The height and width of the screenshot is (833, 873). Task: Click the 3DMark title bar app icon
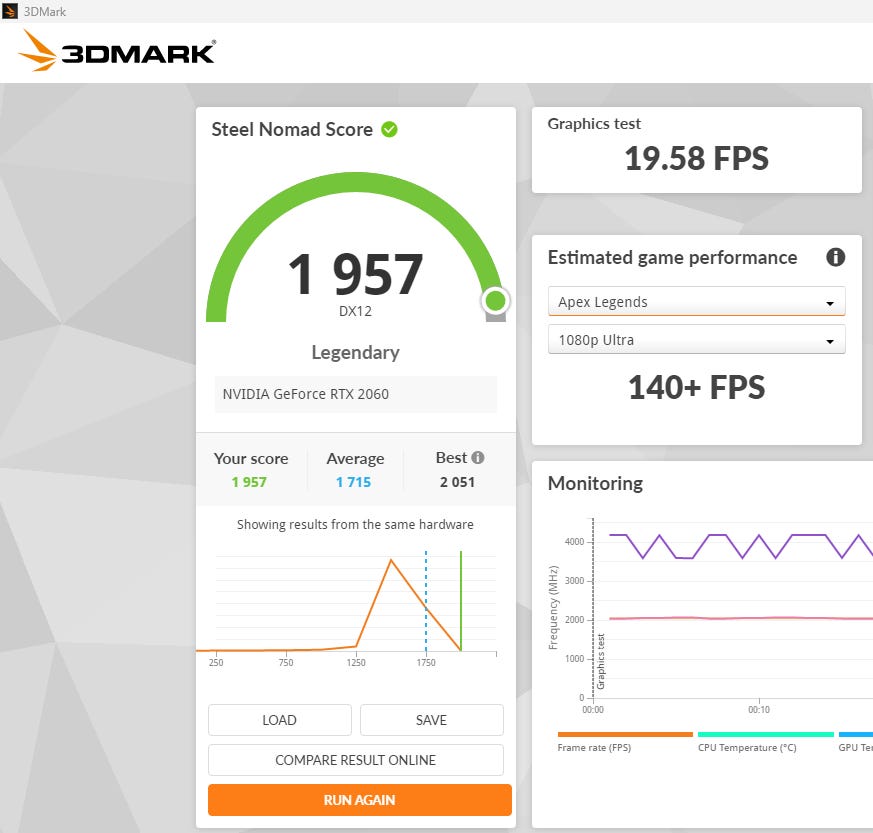click(10, 11)
